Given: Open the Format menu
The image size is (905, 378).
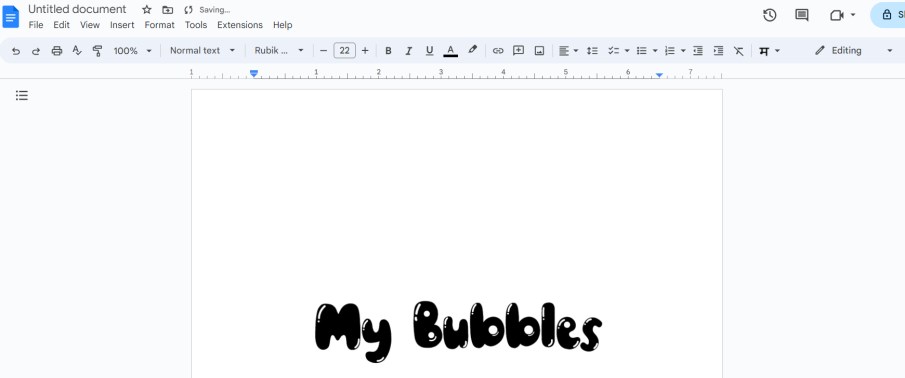Looking at the screenshot, I should click(159, 25).
